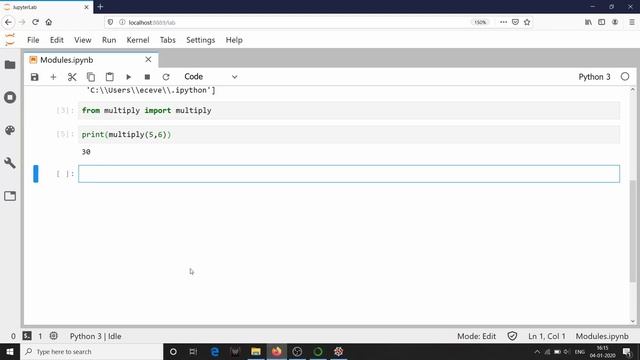Open the View menu
This screenshot has width=640, height=360.
pyautogui.click(x=82, y=40)
